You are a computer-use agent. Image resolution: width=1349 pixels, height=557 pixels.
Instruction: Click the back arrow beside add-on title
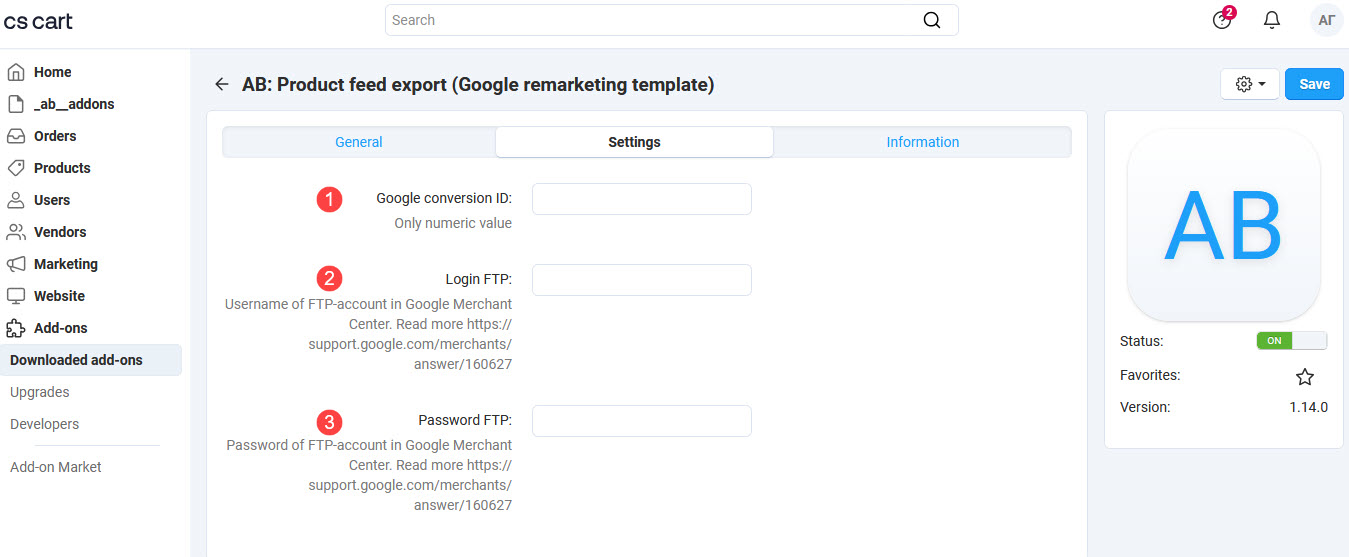pyautogui.click(x=222, y=85)
